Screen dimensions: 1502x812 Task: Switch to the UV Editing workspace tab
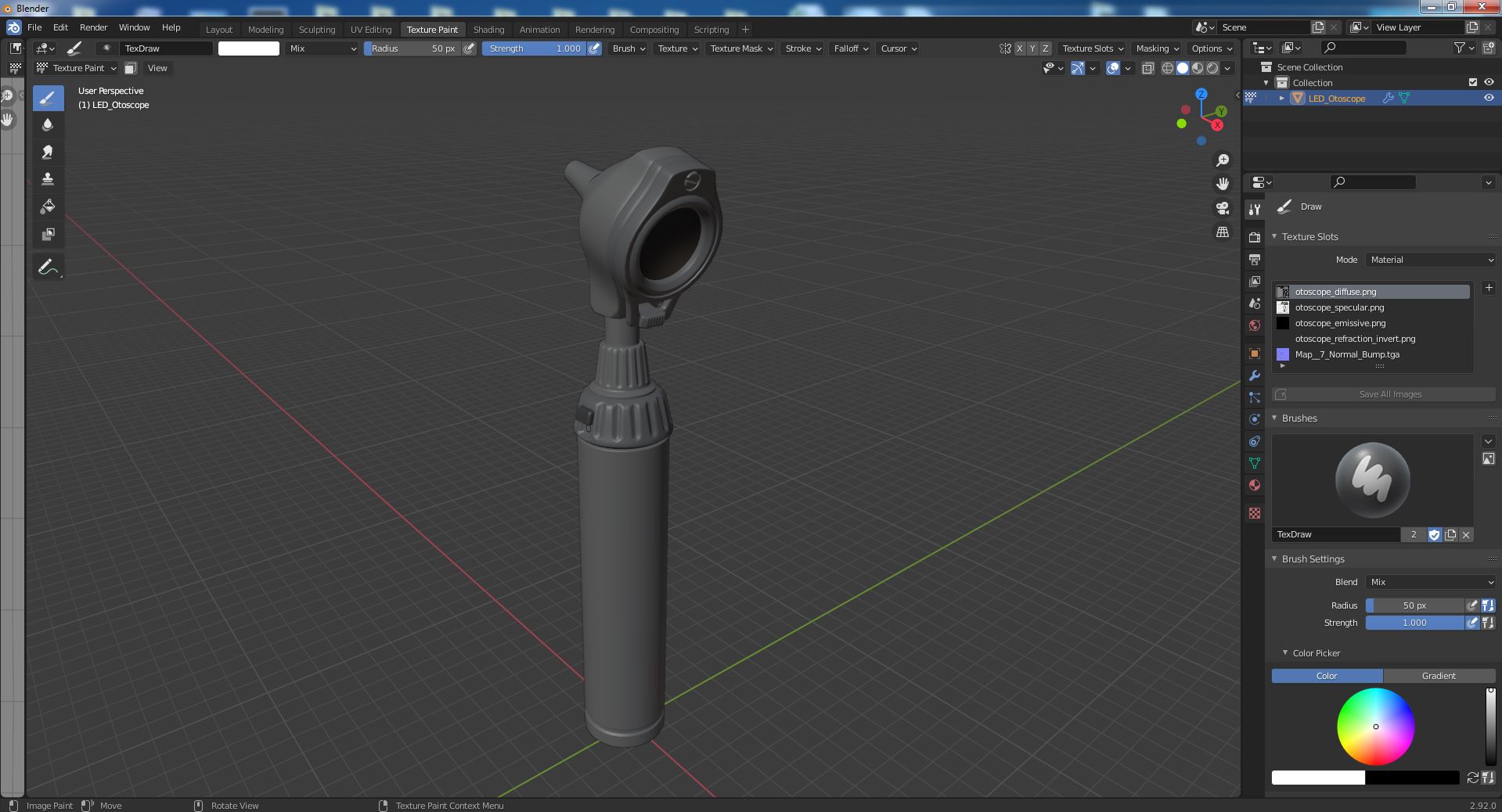click(371, 30)
